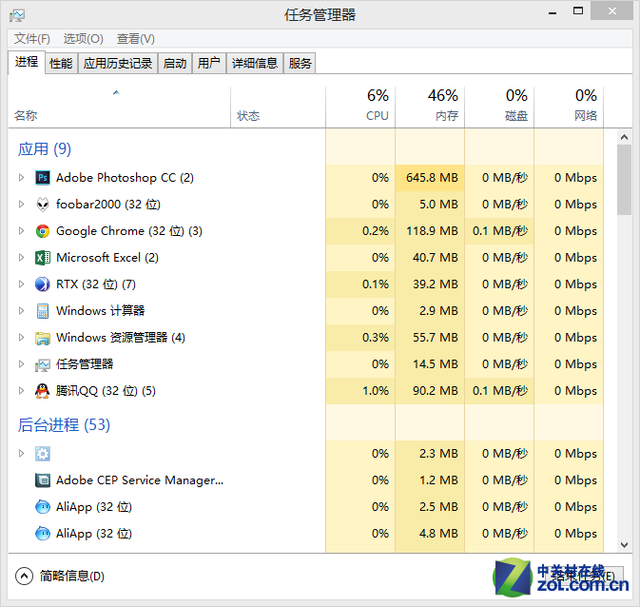Image resolution: width=640 pixels, height=607 pixels.
Task: Click the 40.7 MB memory cell
Action: click(430, 258)
